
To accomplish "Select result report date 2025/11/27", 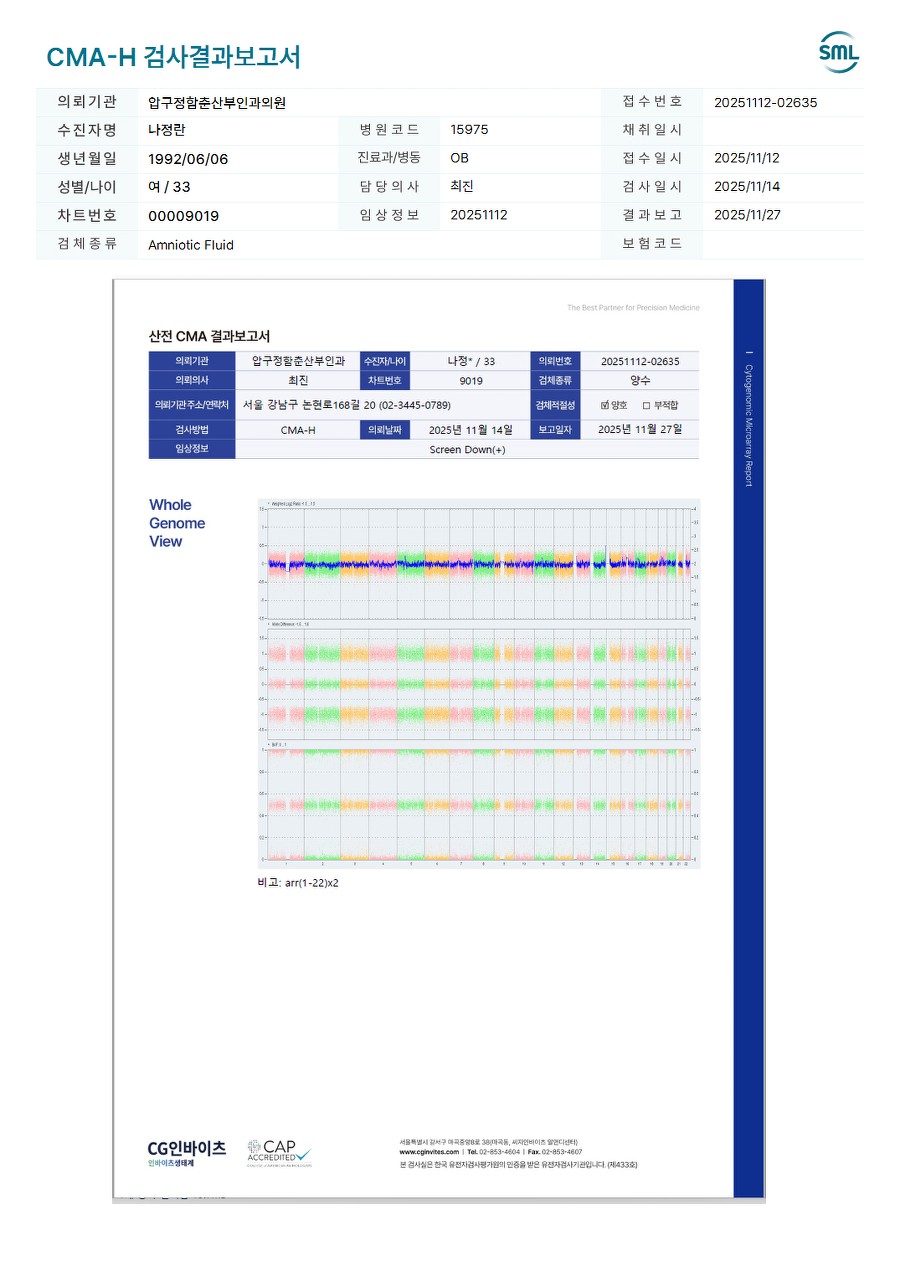I will click(x=747, y=215).
